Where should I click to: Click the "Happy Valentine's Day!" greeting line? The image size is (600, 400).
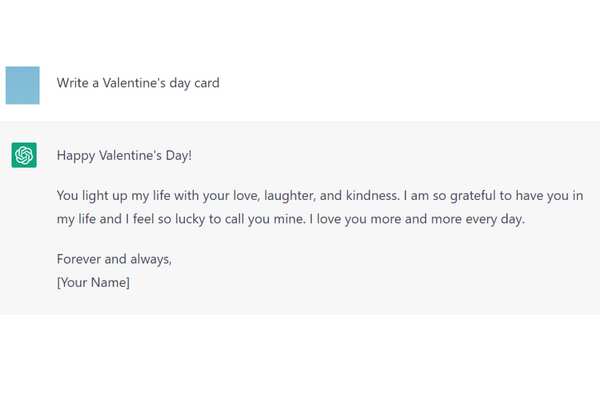[x=124, y=155]
